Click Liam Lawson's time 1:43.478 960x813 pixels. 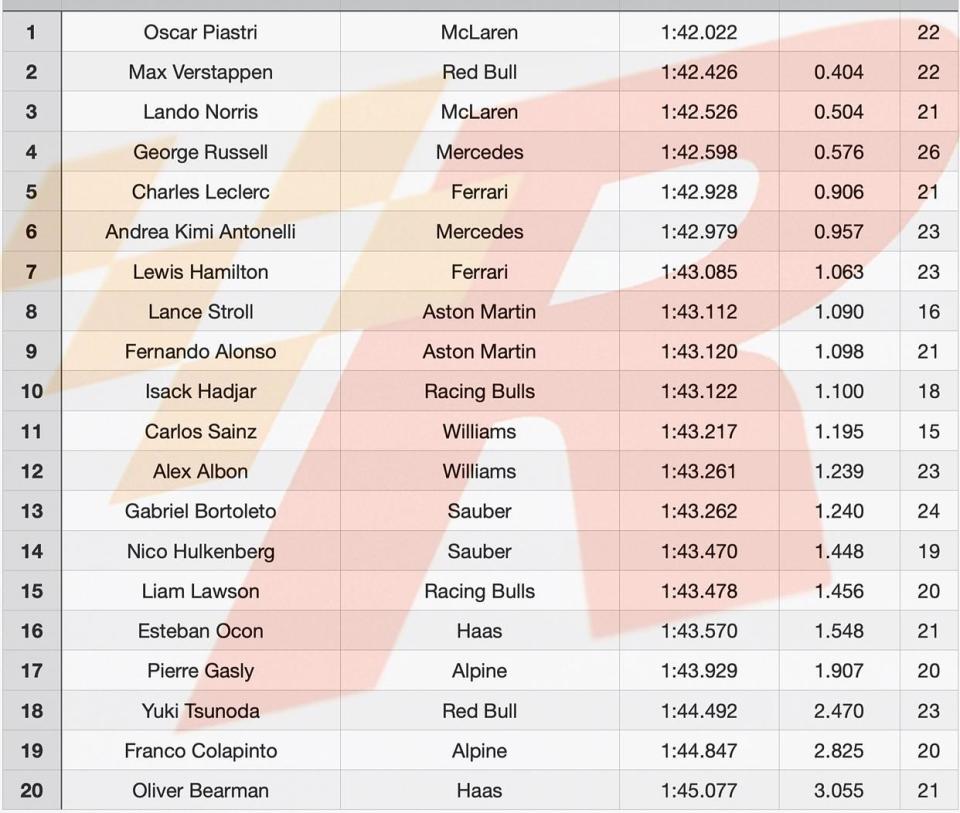(699, 591)
